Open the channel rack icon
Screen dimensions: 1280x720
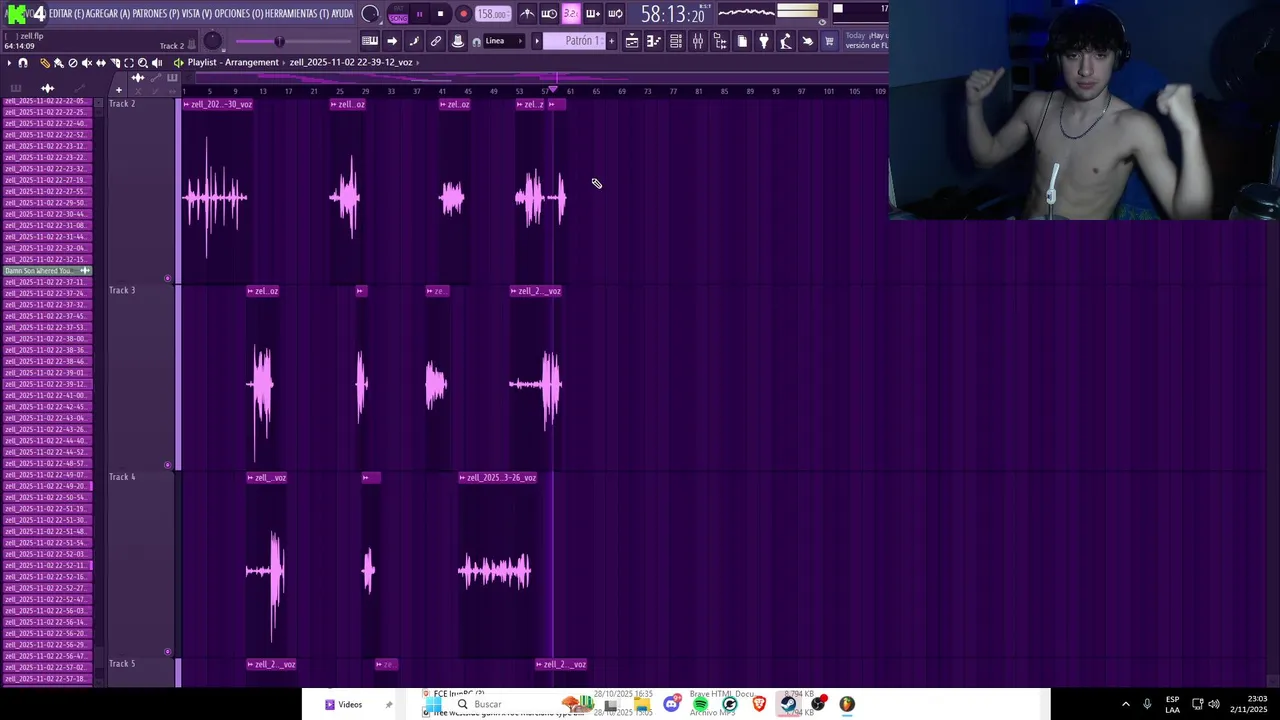click(x=676, y=41)
